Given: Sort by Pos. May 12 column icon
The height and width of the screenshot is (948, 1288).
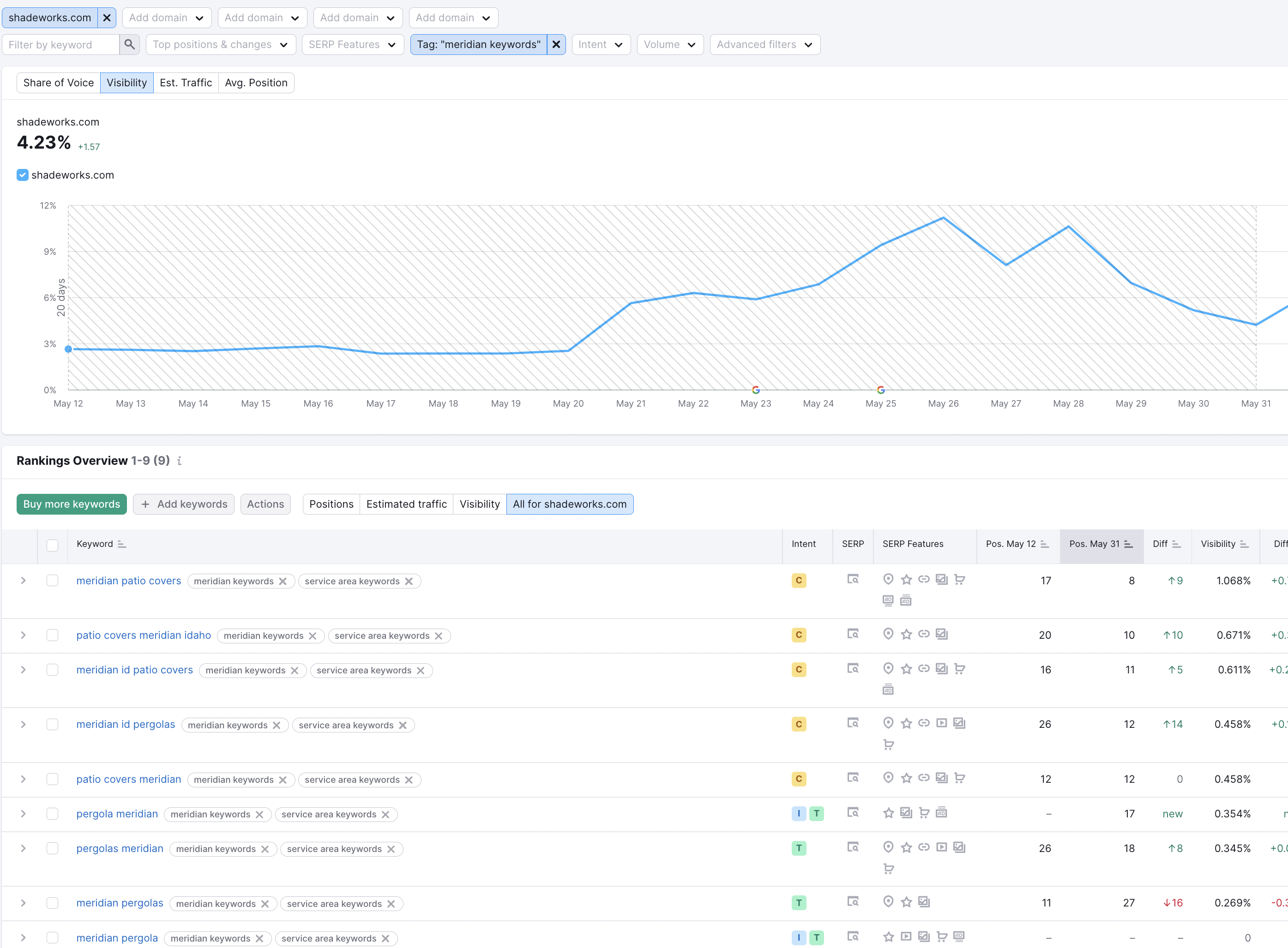Looking at the screenshot, I should coord(1045,544).
